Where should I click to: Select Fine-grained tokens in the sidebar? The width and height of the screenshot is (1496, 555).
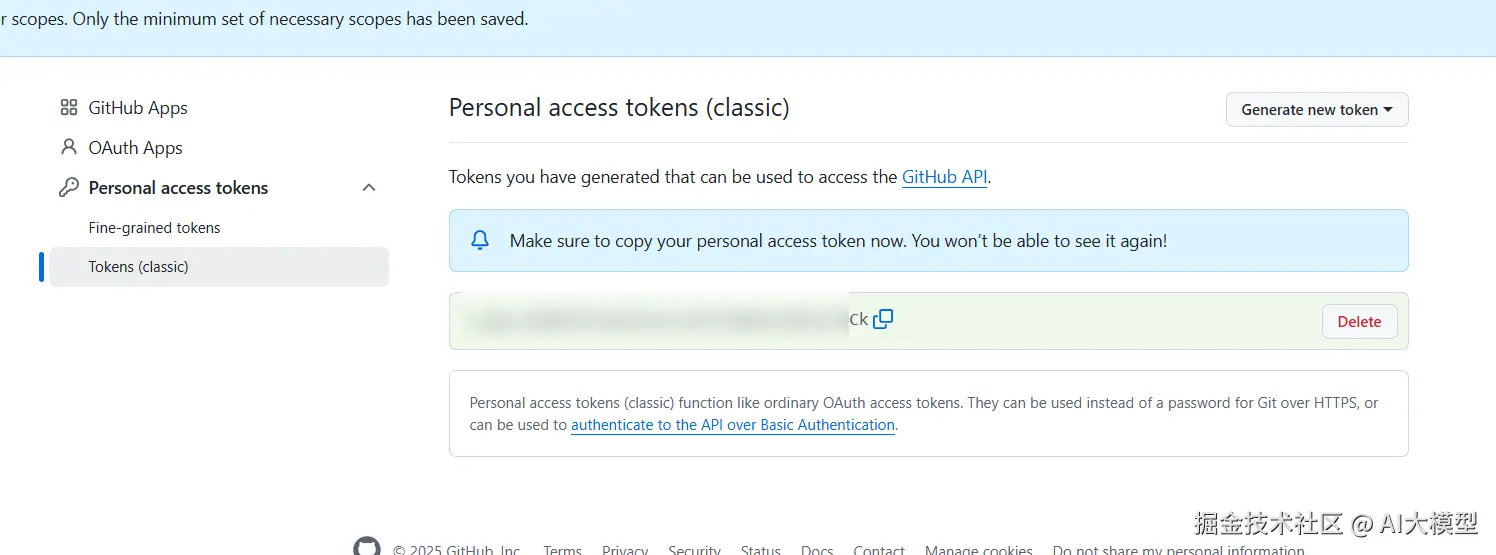(x=154, y=228)
